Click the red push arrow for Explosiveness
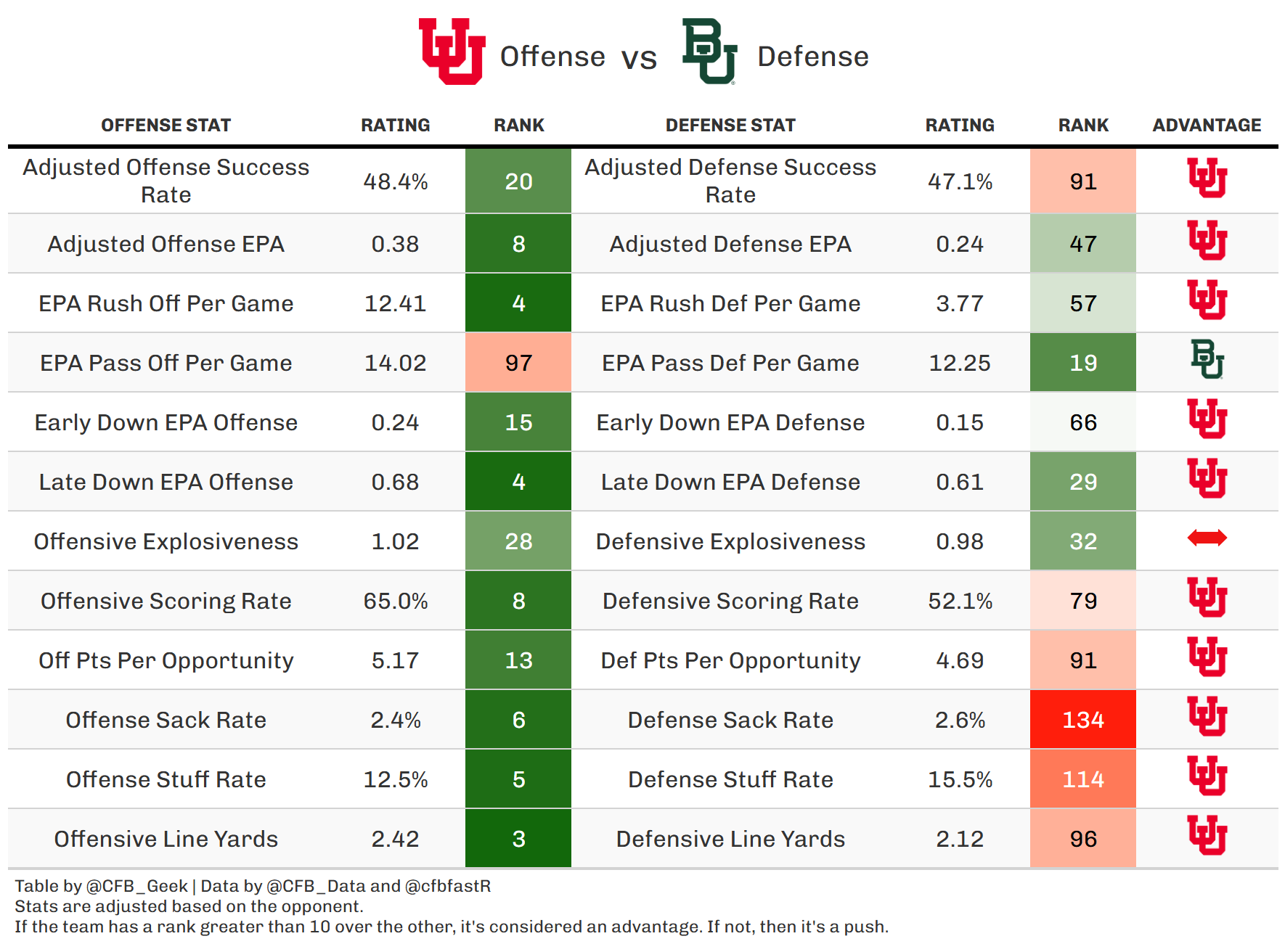1285x952 pixels. [x=1207, y=538]
